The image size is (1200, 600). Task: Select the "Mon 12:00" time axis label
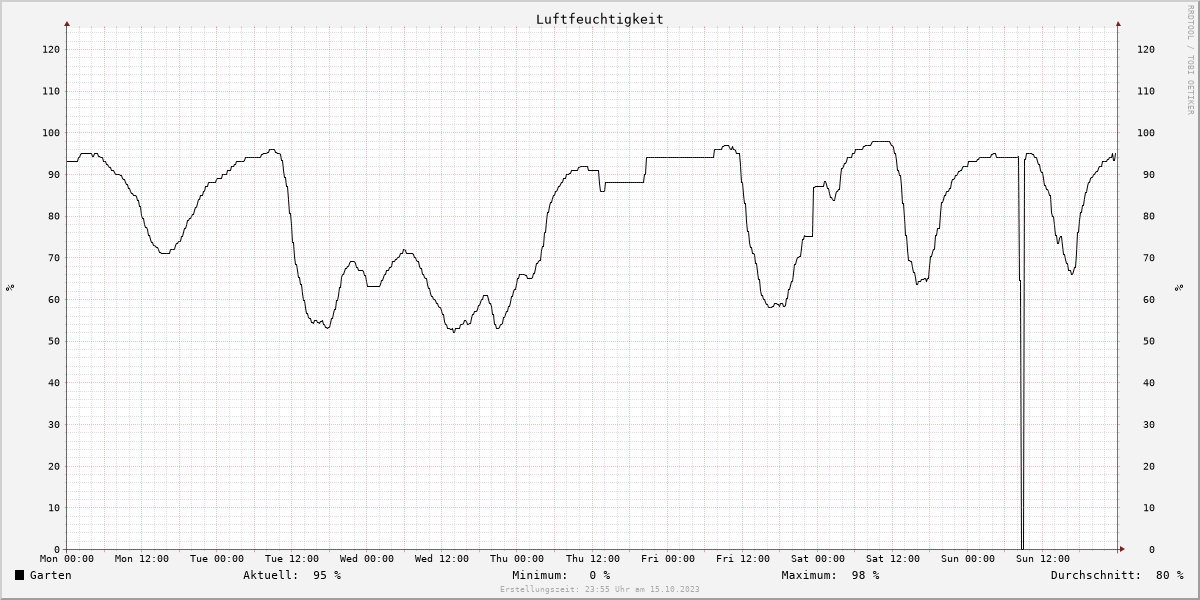[x=142, y=559]
